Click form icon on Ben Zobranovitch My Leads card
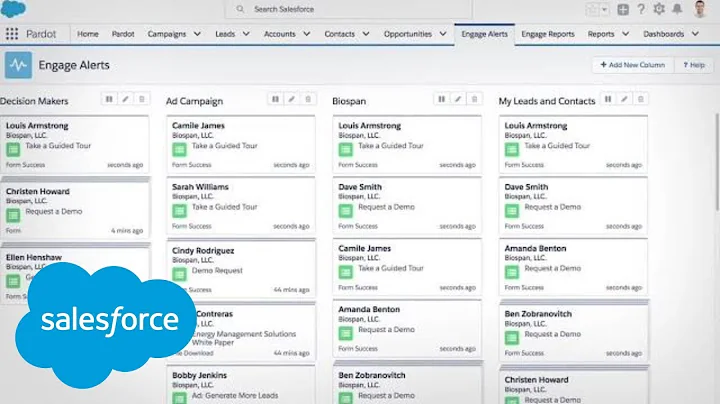The width and height of the screenshot is (720, 404). (x=512, y=338)
